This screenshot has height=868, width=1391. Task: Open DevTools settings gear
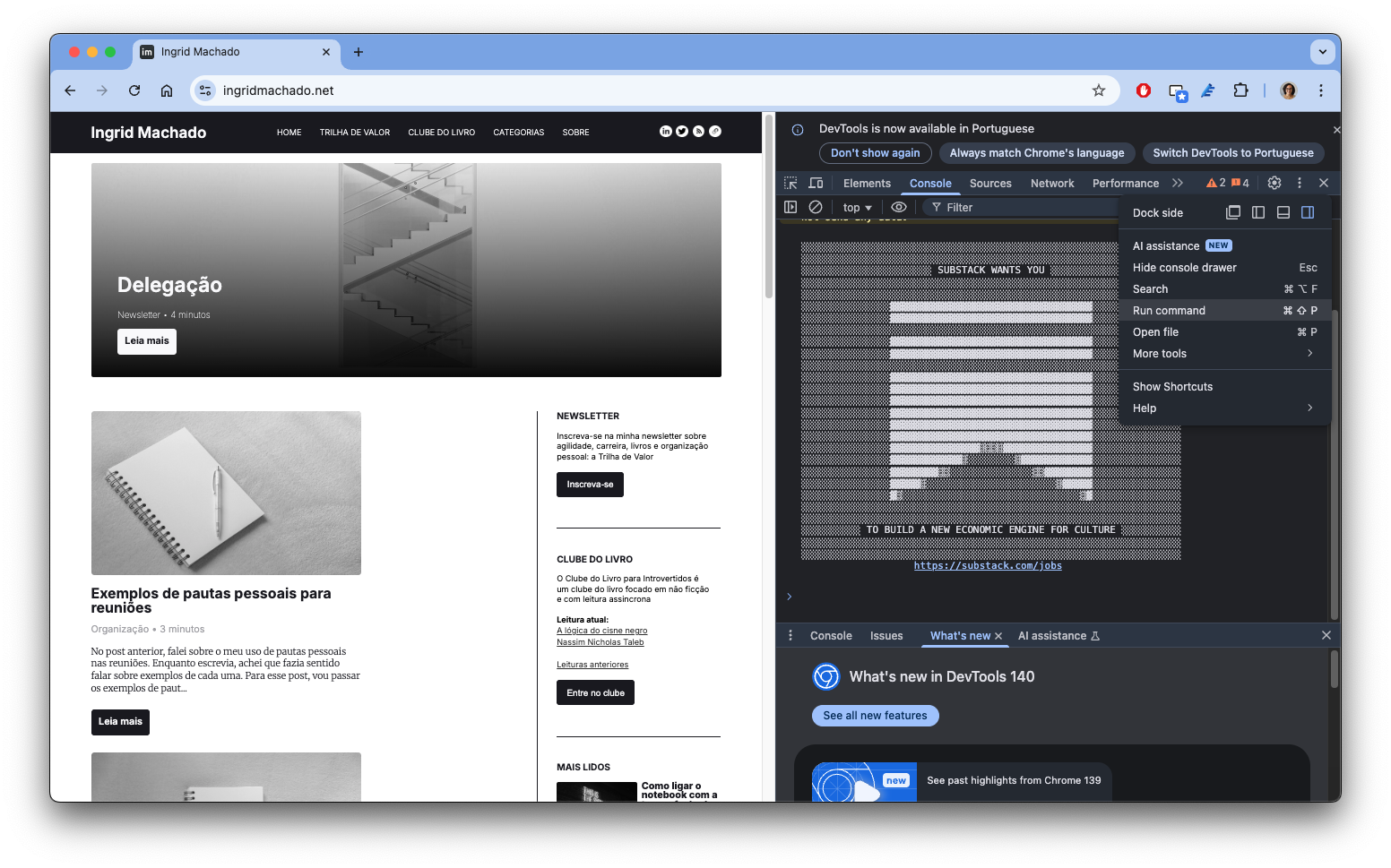(1274, 183)
